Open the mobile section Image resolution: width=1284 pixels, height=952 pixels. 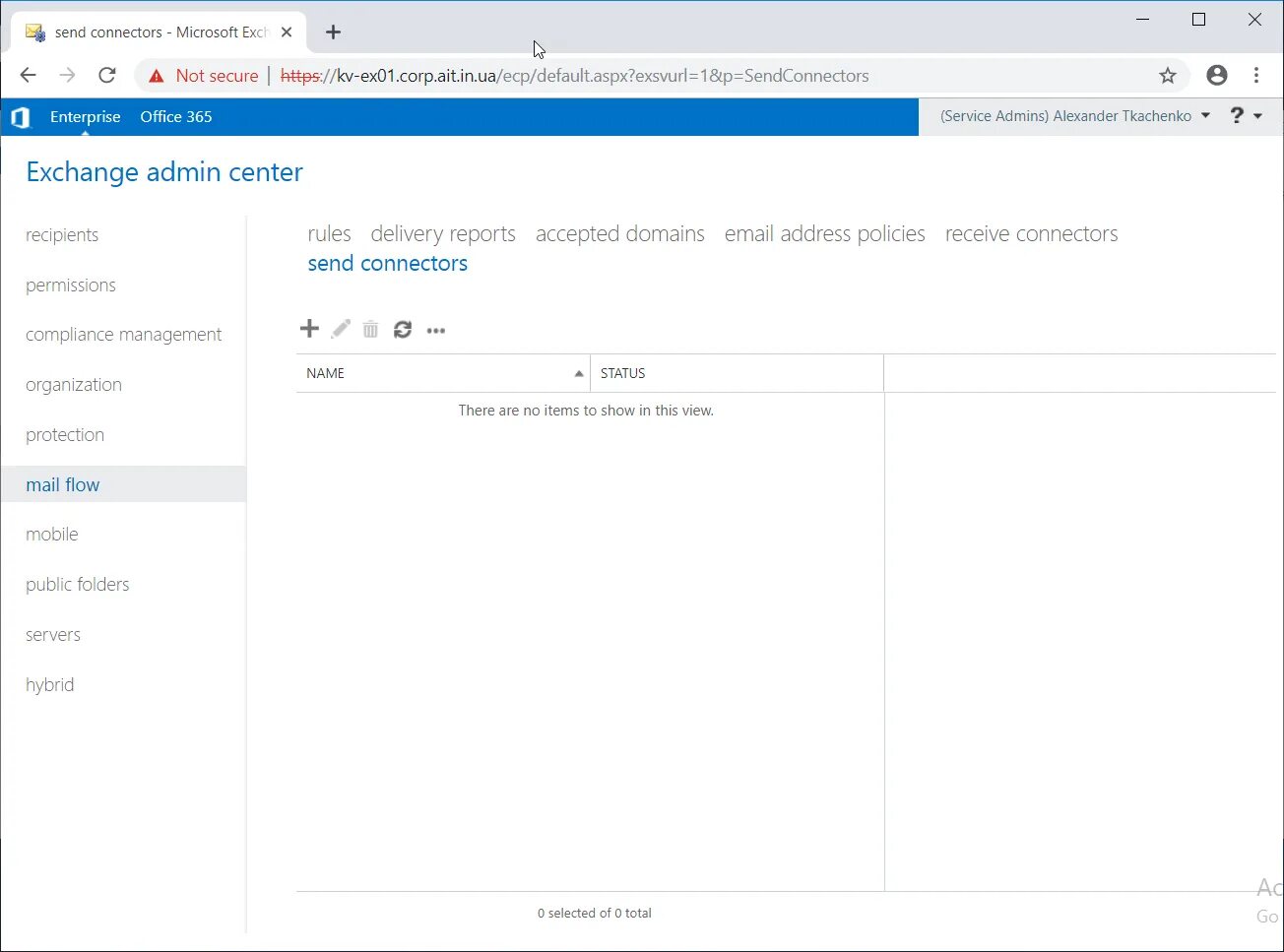[52, 534]
